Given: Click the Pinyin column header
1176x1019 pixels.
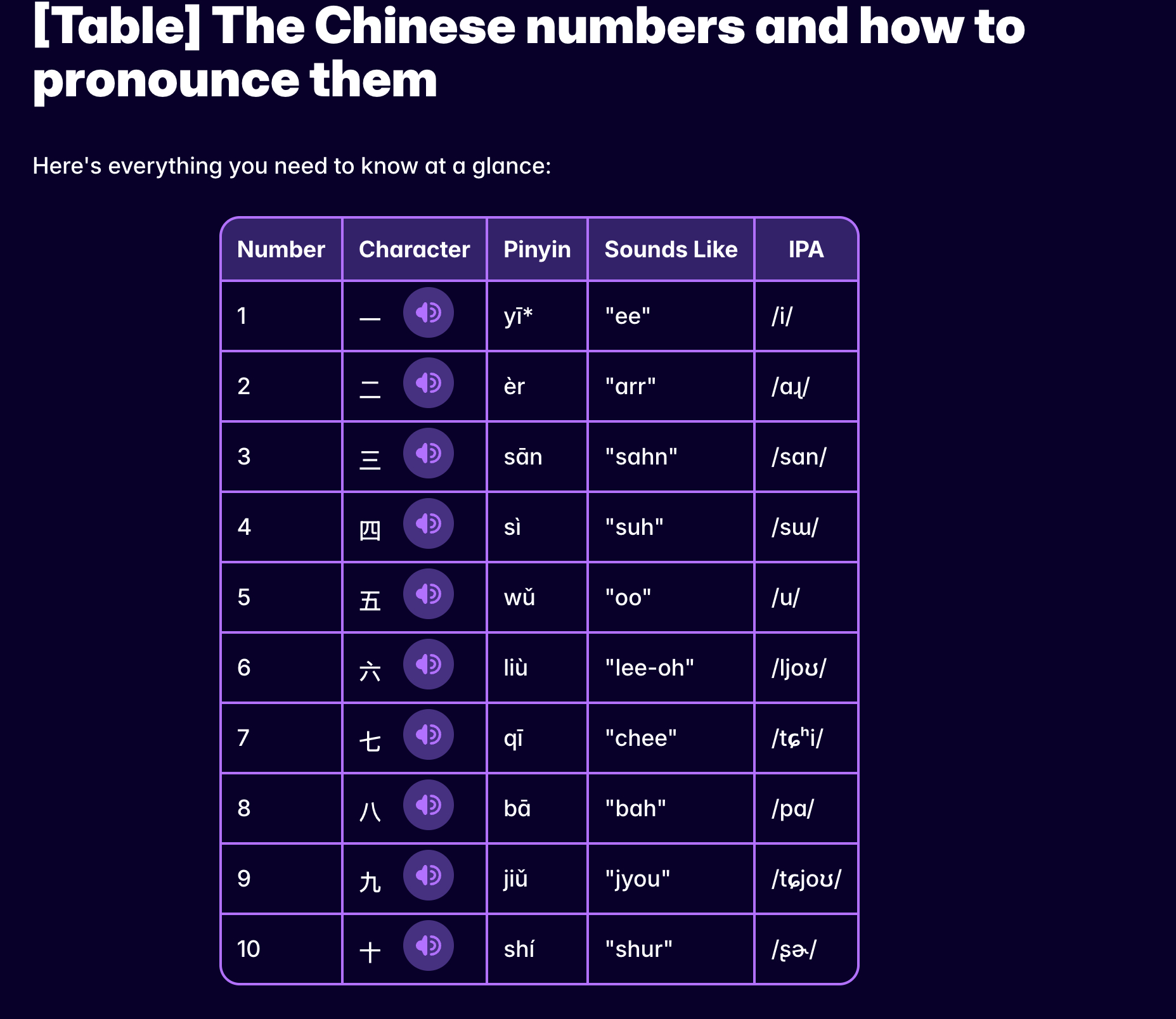Looking at the screenshot, I should click(x=537, y=250).
